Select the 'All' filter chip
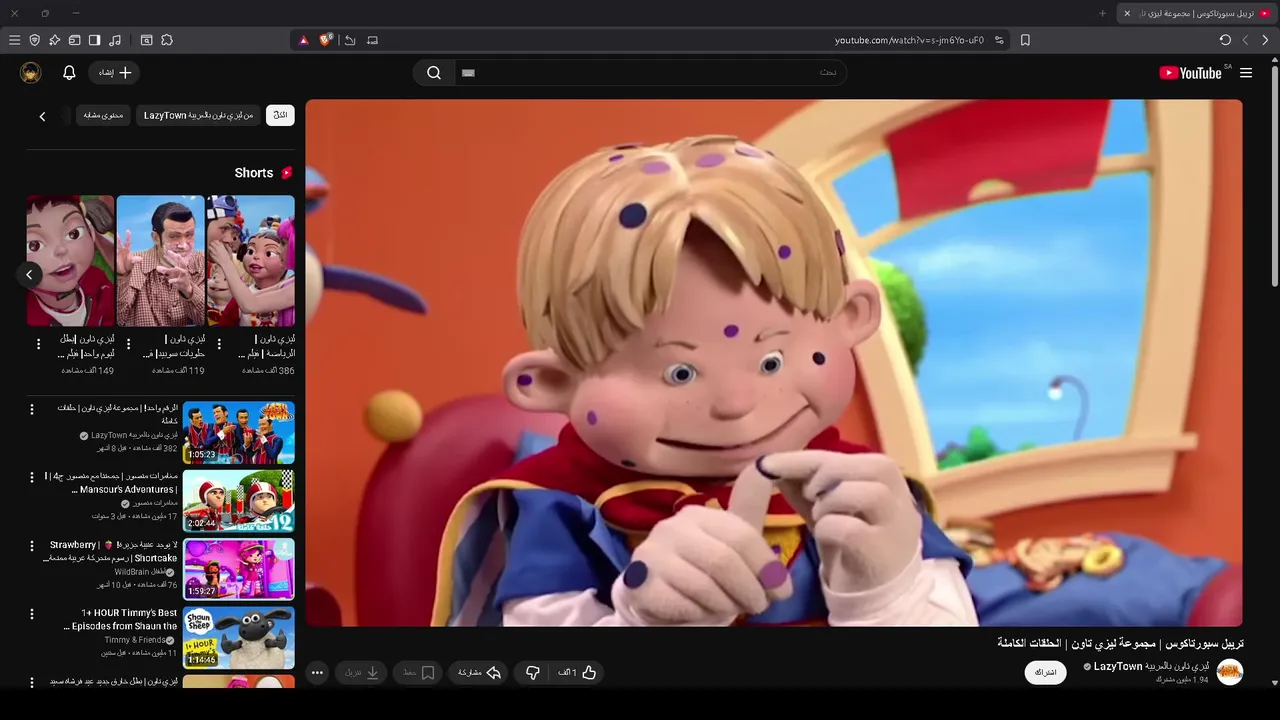This screenshot has height=720, width=1280. [x=280, y=115]
